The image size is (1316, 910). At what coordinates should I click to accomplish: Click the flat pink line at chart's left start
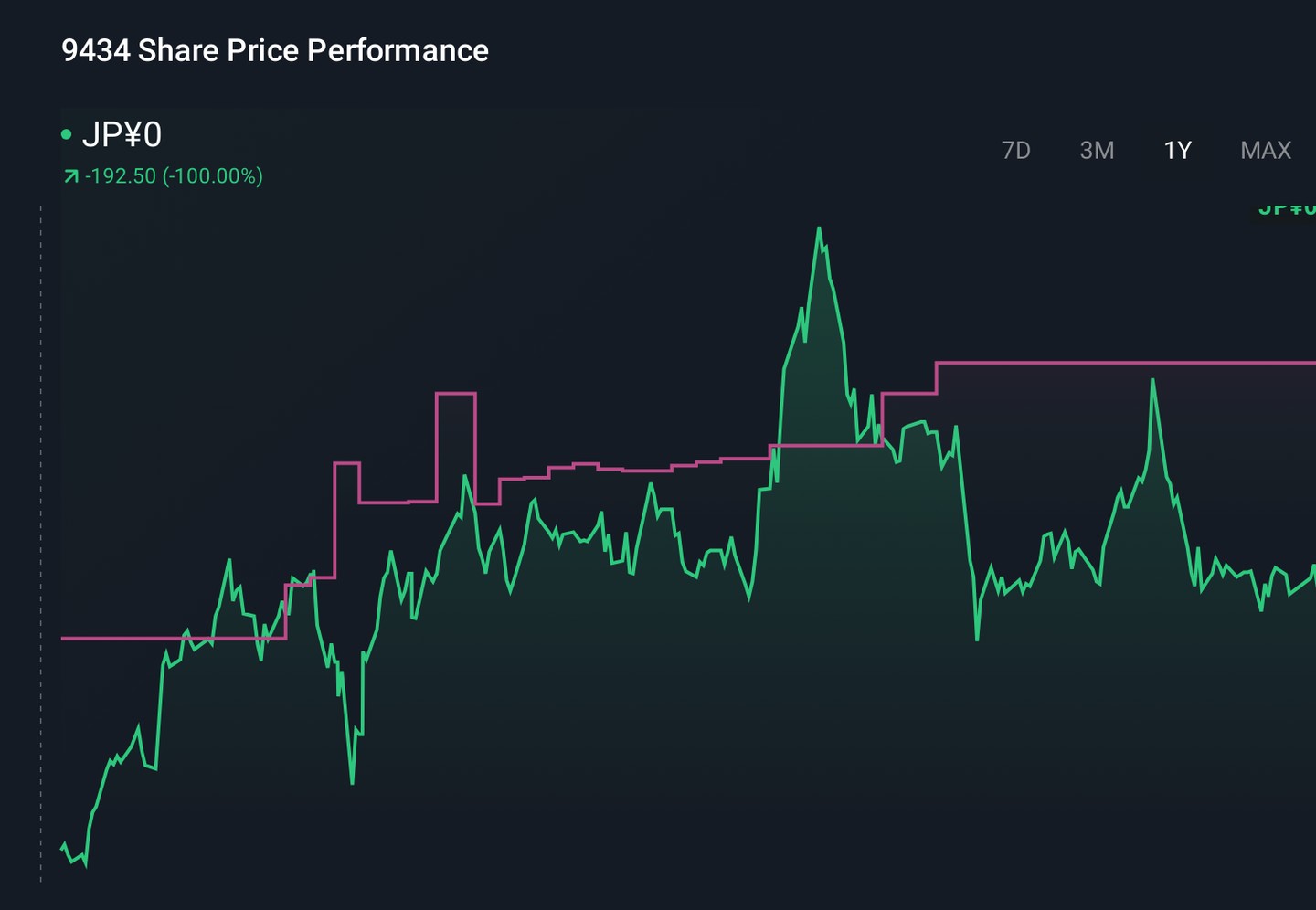coord(174,638)
